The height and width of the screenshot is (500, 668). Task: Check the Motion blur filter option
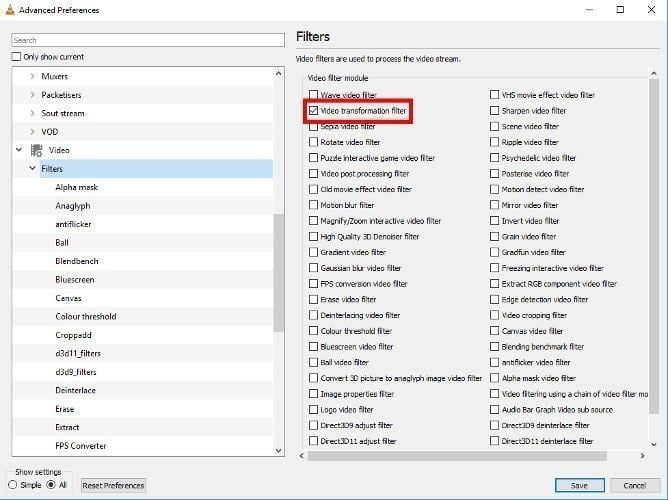pyautogui.click(x=313, y=205)
